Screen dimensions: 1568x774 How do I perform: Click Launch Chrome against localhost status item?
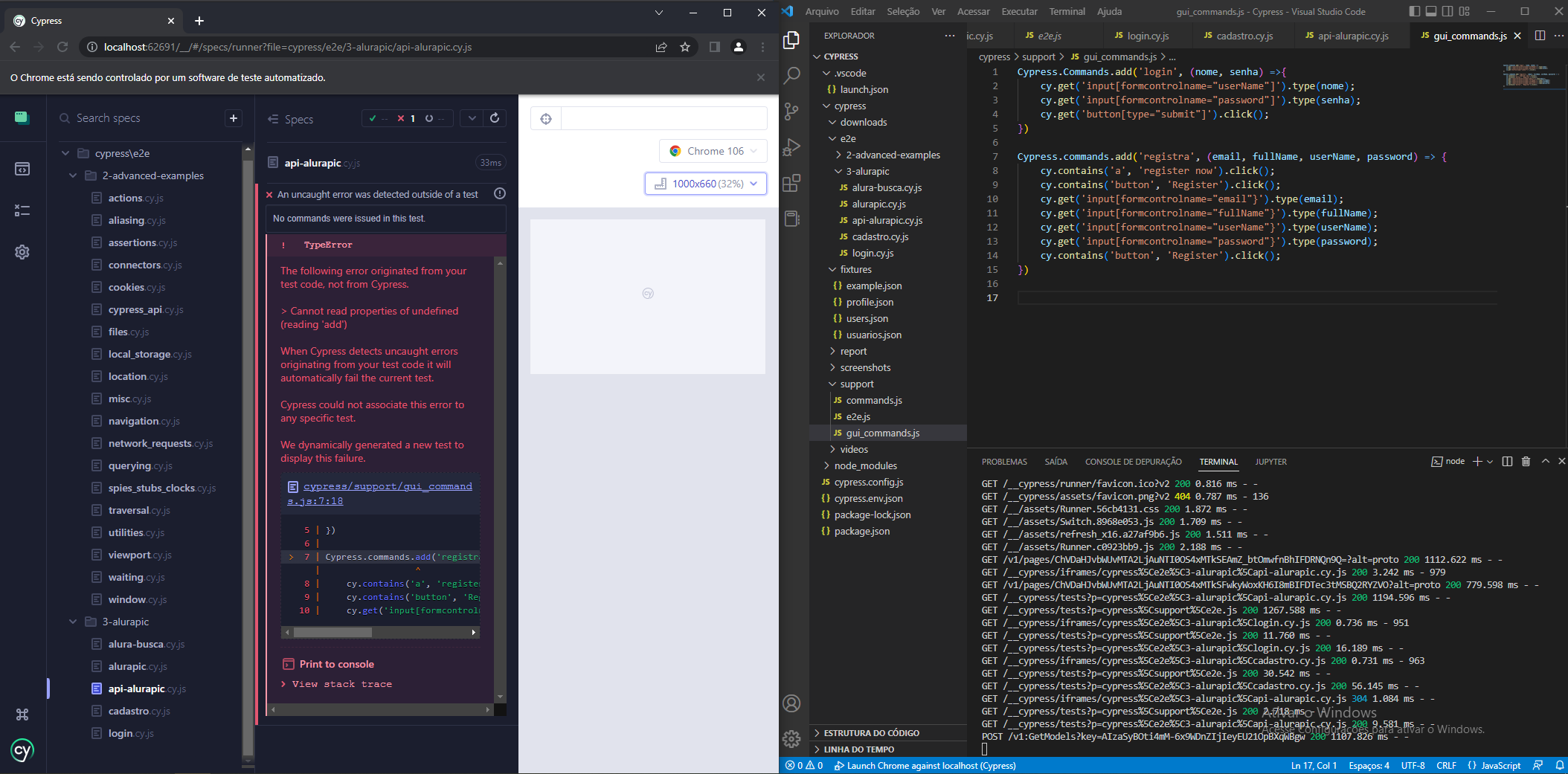925,765
